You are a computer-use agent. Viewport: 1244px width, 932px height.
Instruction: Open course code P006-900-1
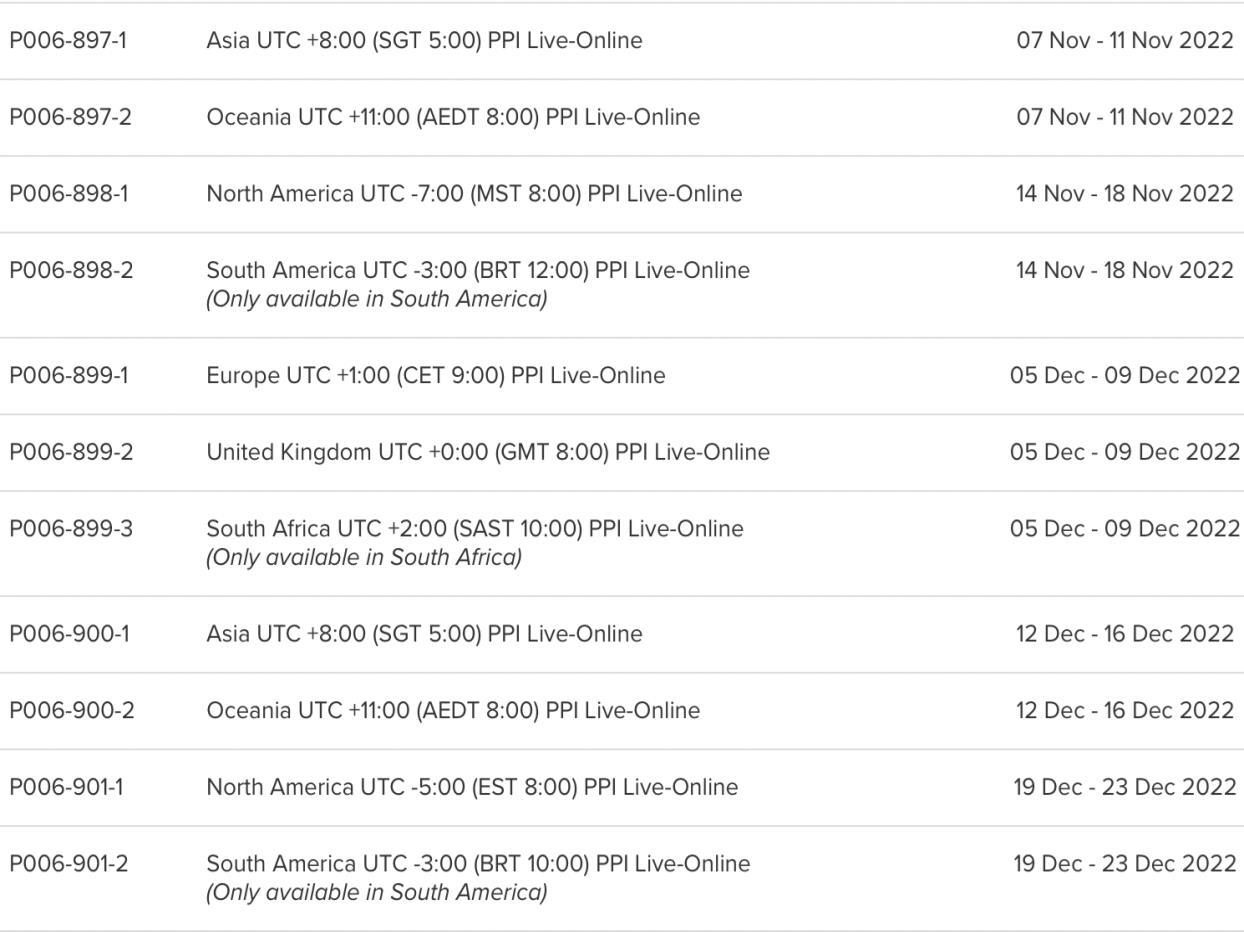[69, 634]
